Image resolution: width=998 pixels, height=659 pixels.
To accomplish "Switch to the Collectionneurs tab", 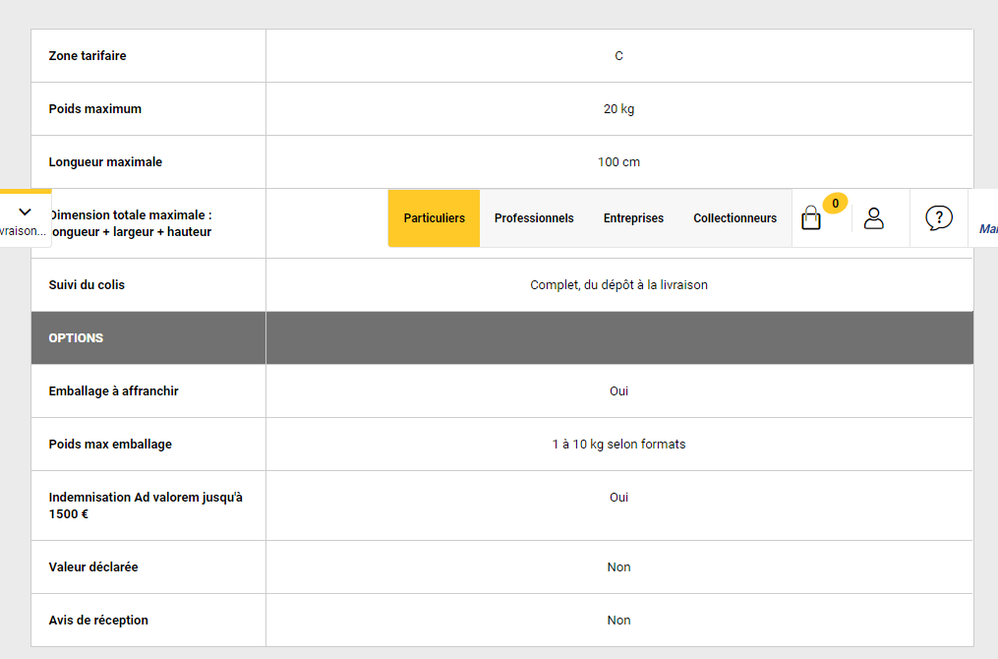I will click(735, 218).
